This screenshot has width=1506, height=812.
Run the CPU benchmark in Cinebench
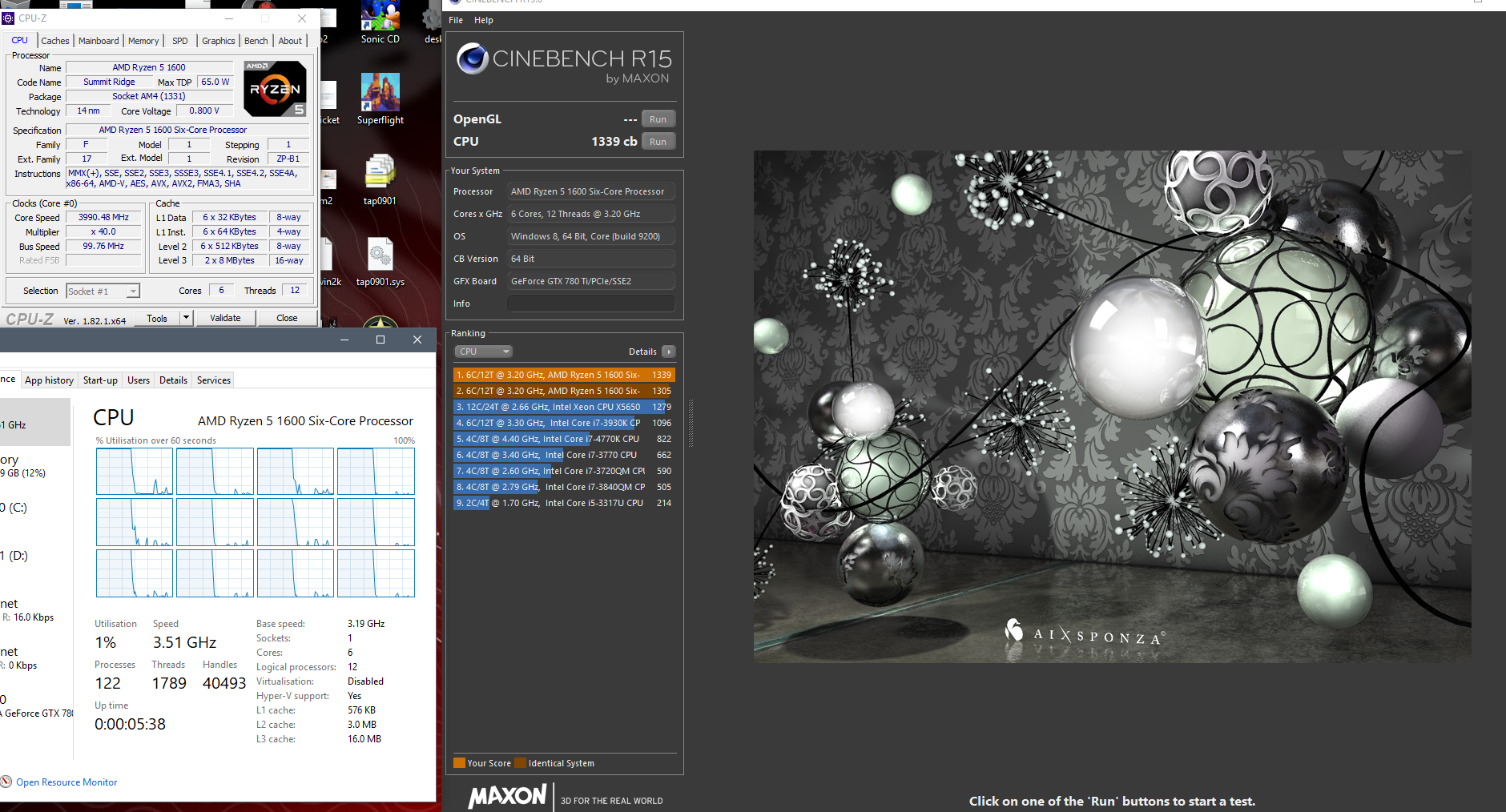tap(658, 142)
